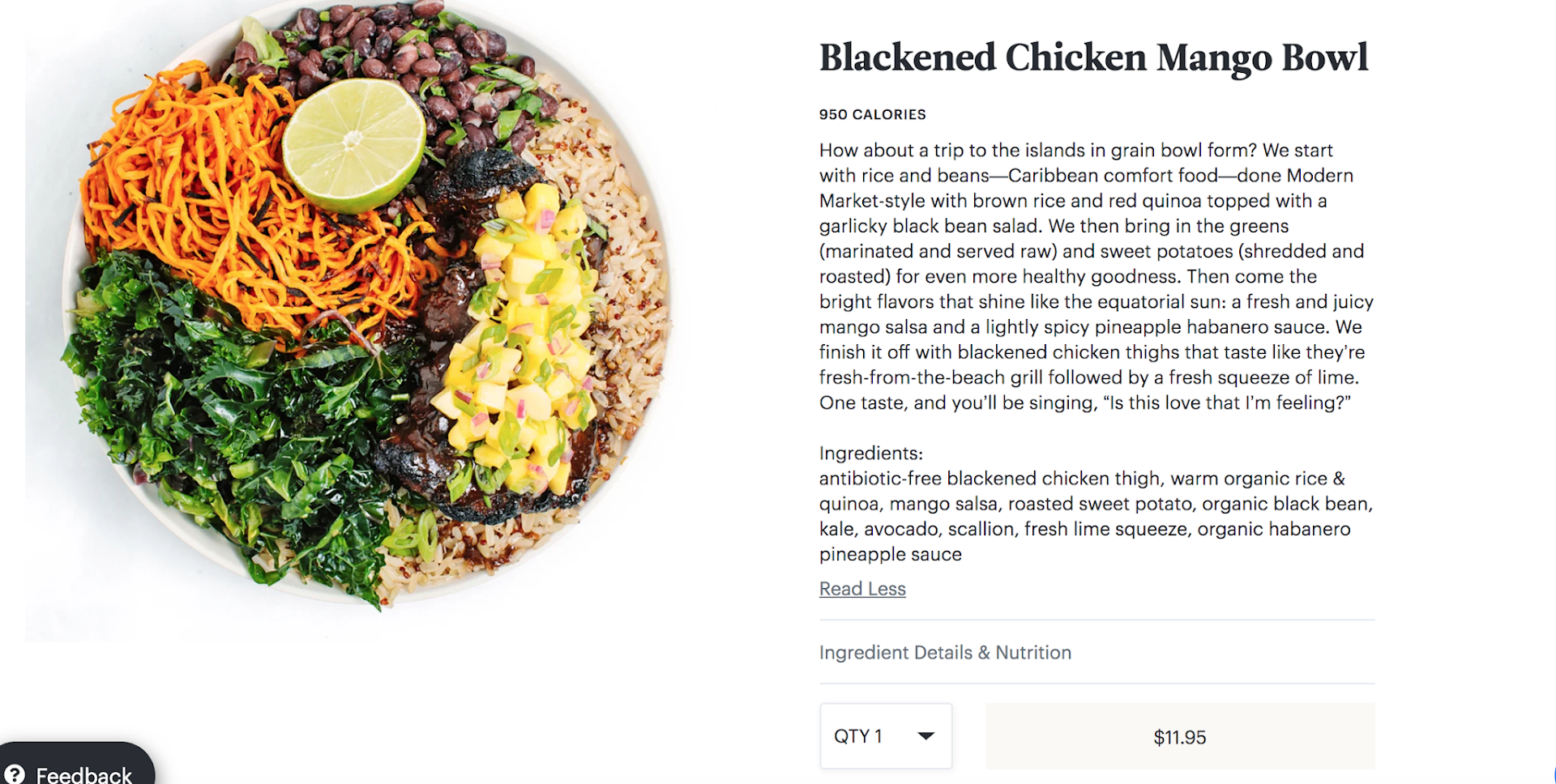Expand Ingredient Details & Nutrition section

tap(945, 653)
